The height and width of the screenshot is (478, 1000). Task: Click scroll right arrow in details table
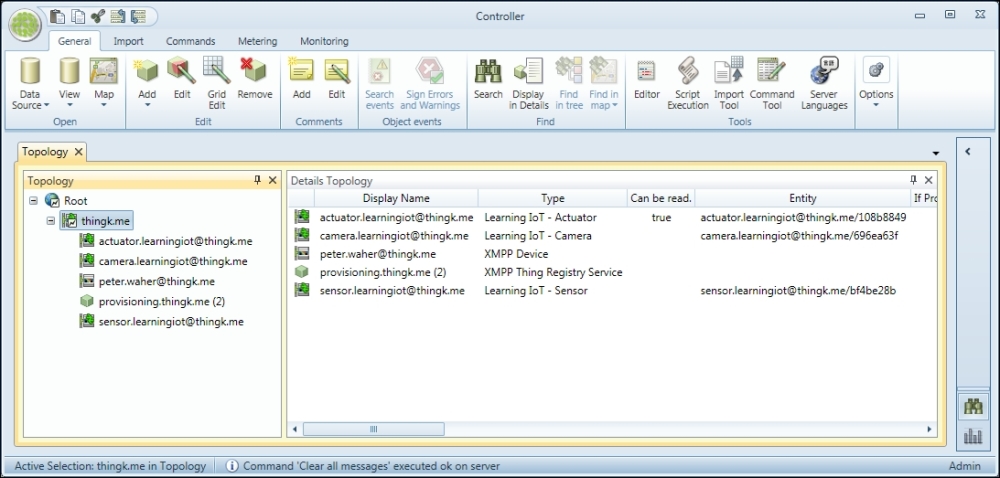click(929, 430)
